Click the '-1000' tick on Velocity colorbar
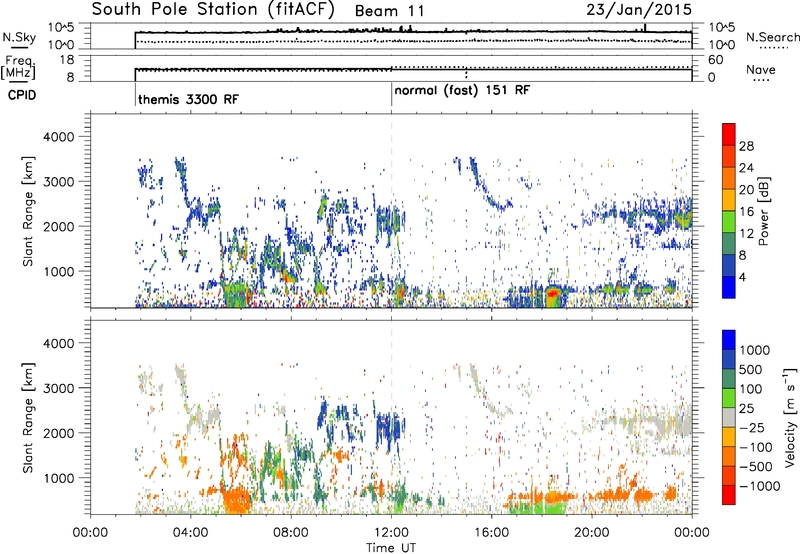This screenshot has height=554, width=800. point(760,486)
